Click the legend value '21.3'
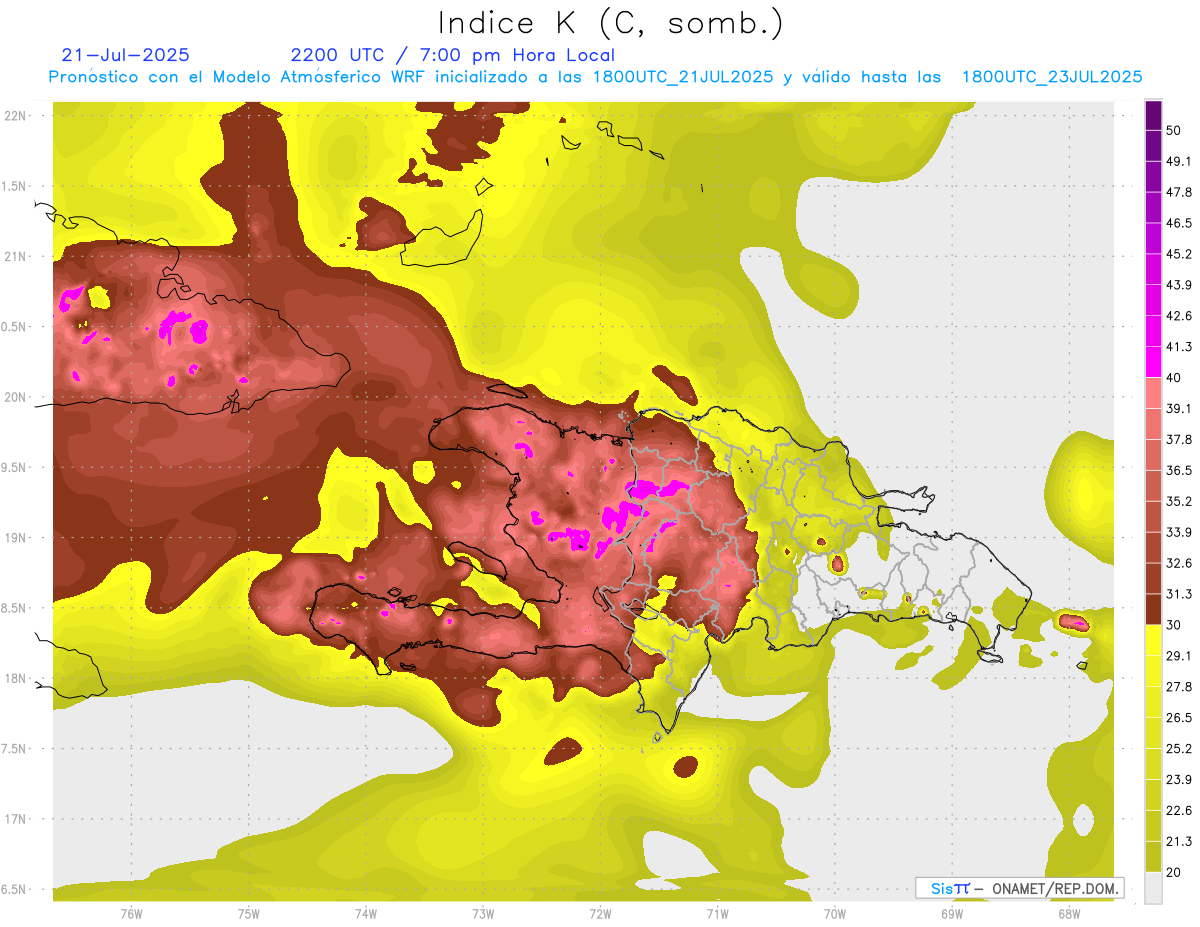This screenshot has width=1200, height=927. (x=1179, y=841)
